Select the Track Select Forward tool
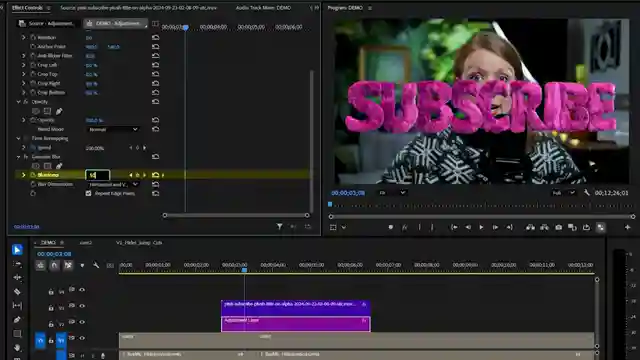The width and height of the screenshot is (640, 360). 17,264
